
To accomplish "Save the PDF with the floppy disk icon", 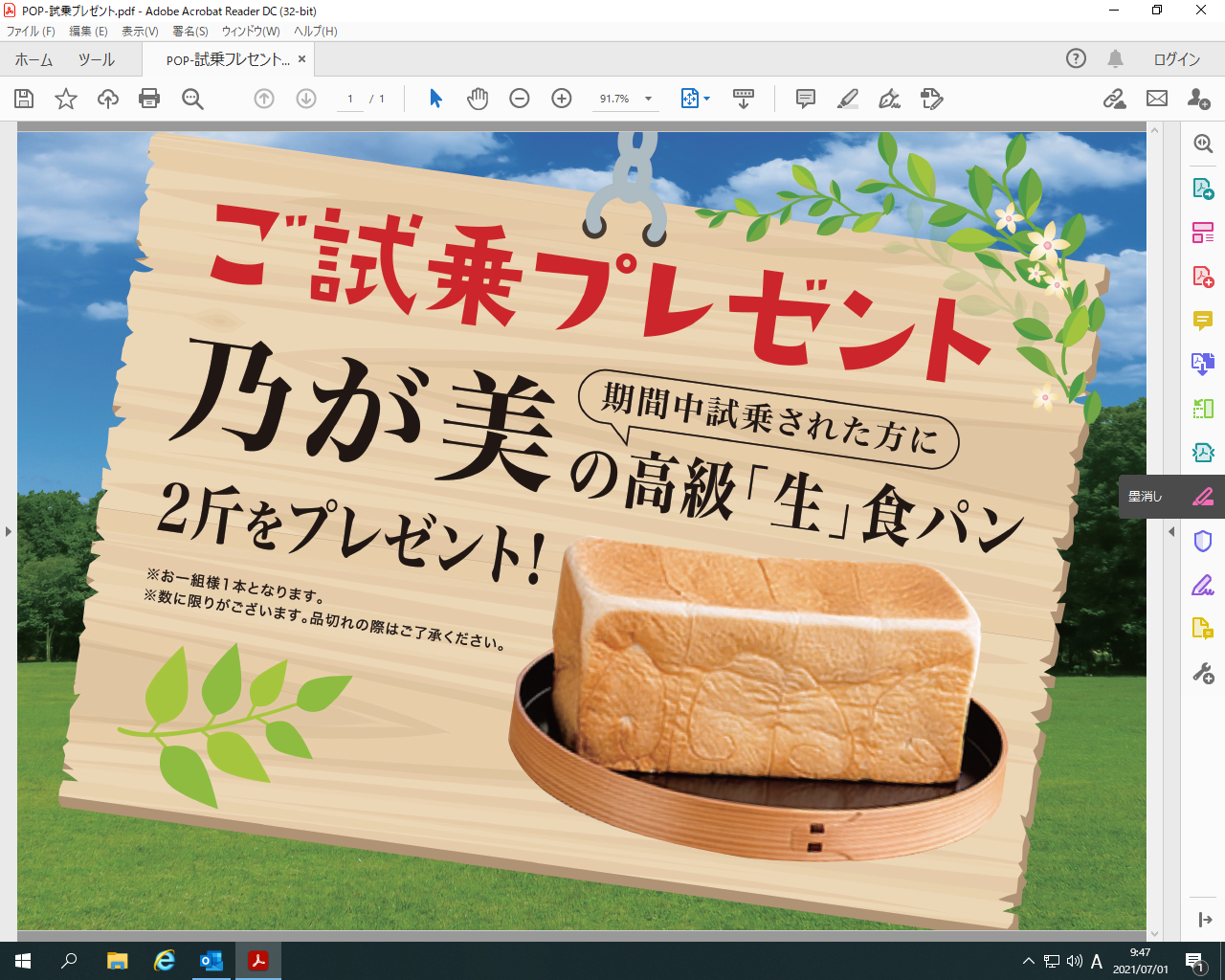I will (x=24, y=99).
